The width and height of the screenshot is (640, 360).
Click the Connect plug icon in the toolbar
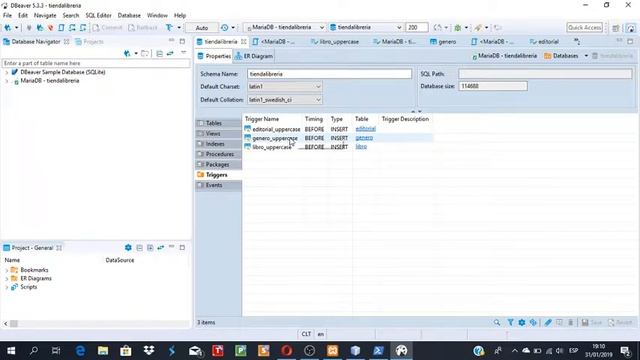29,28
